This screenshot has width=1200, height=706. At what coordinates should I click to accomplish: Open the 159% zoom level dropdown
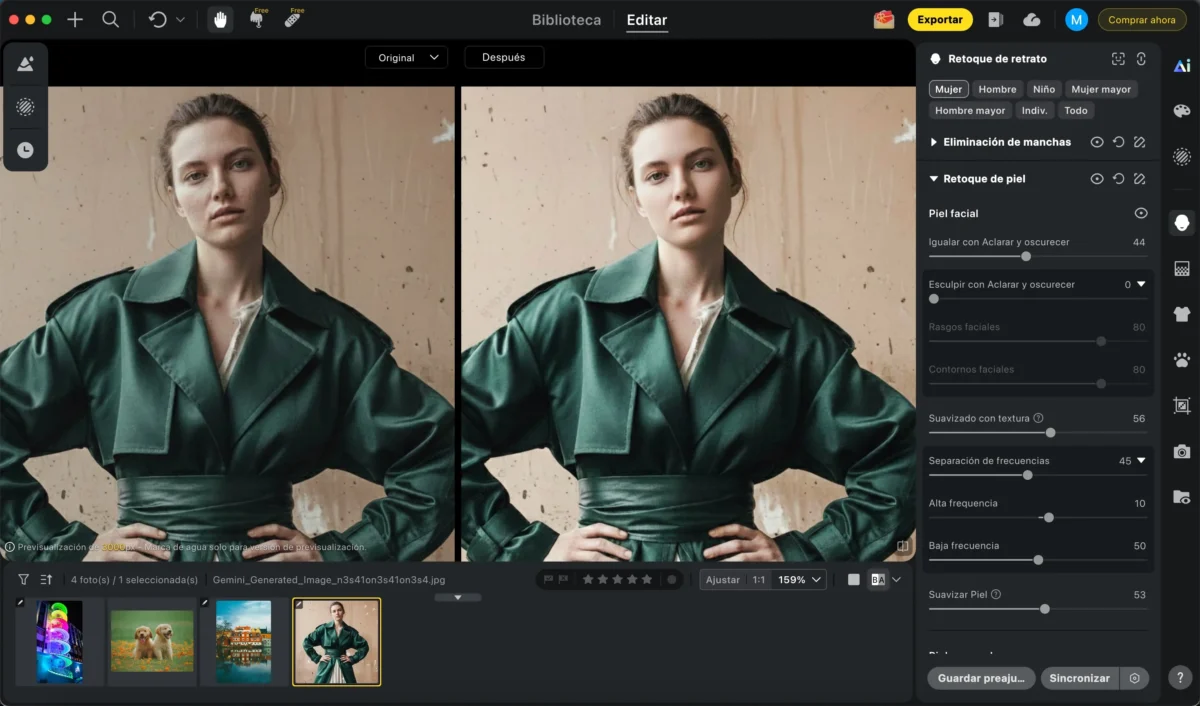(800, 579)
